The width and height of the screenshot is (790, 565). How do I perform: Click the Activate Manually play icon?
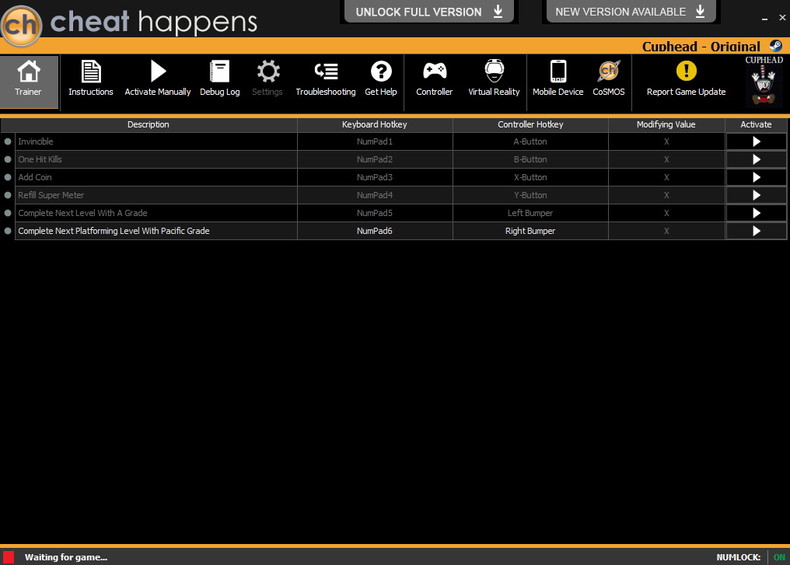click(x=158, y=72)
